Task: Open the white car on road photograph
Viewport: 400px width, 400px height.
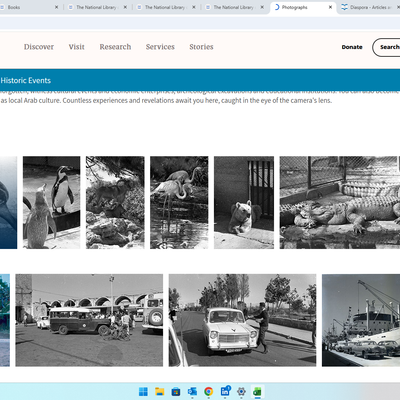Action: (x=242, y=320)
